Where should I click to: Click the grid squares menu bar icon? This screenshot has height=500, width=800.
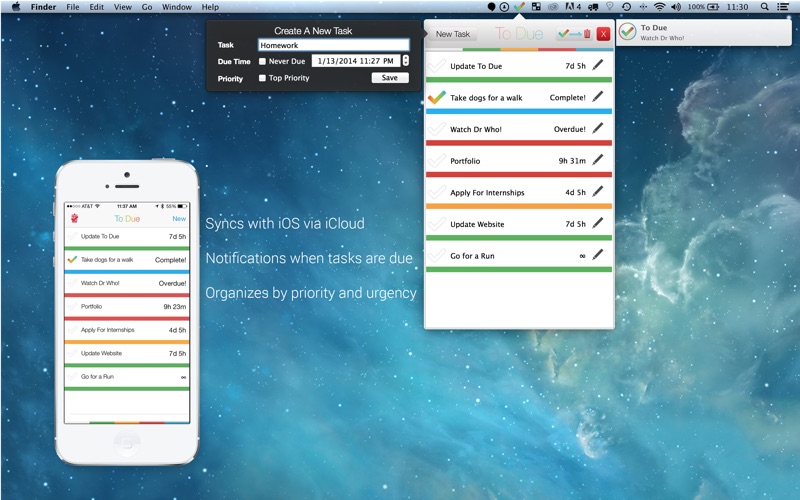[x=536, y=7]
